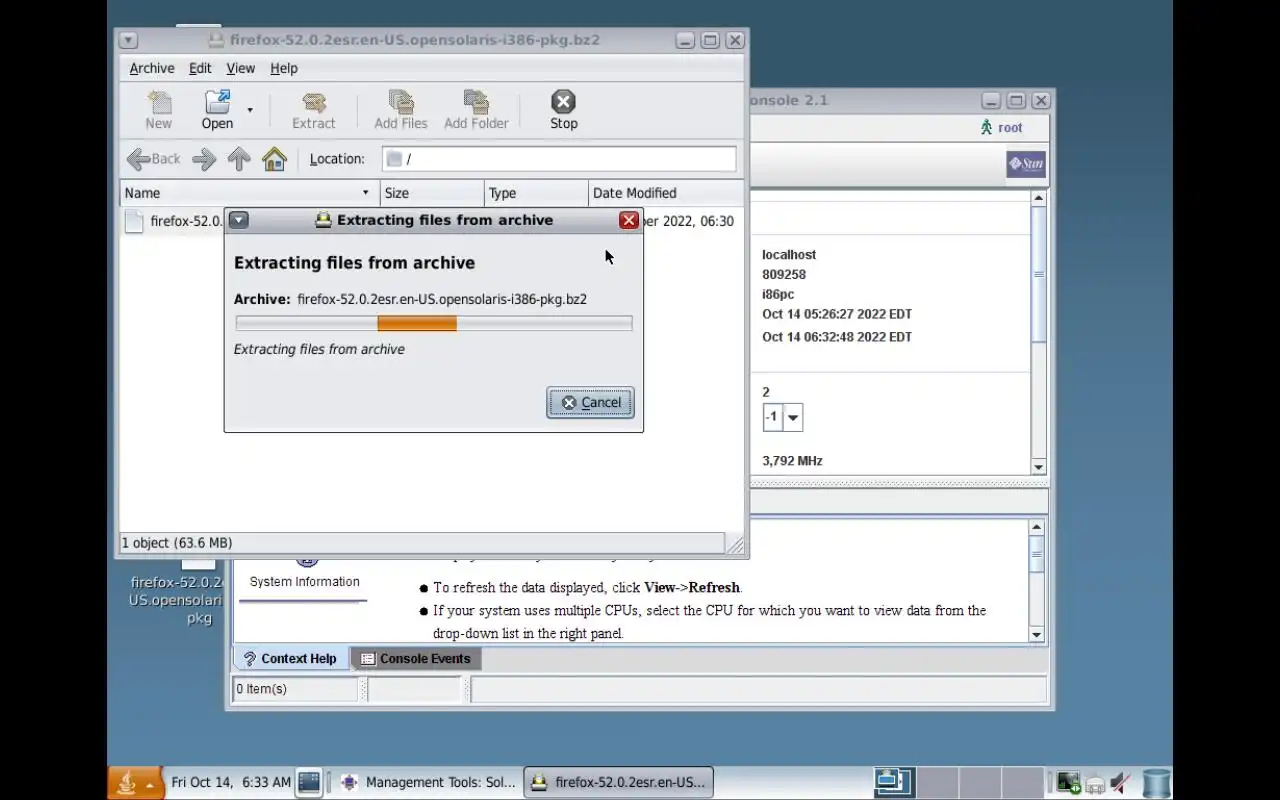Viewport: 1280px width, 800px height.
Task: Open the Edit menu
Action: pyautogui.click(x=200, y=68)
